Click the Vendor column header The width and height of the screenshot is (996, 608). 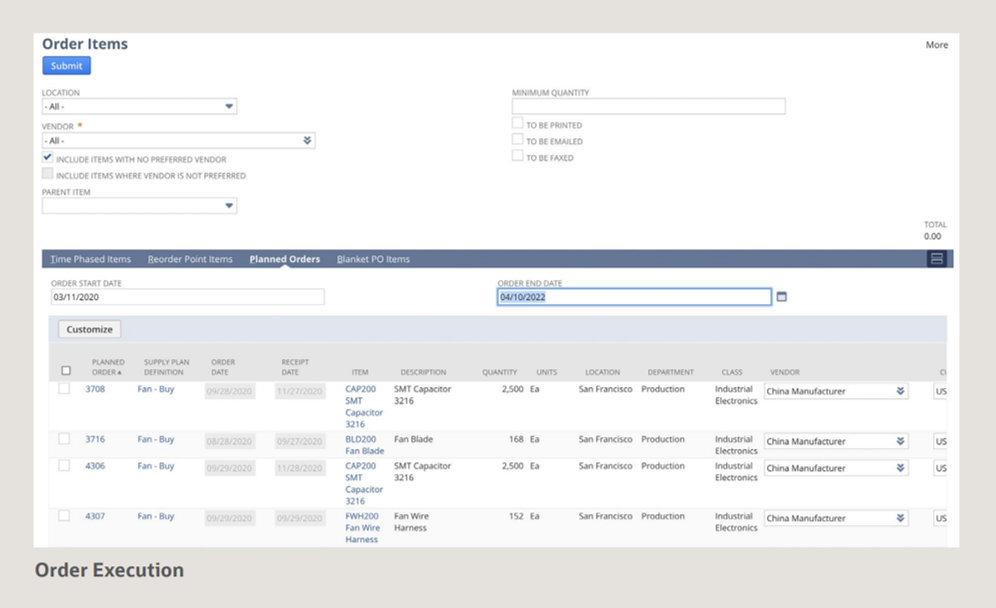pyautogui.click(x=784, y=372)
